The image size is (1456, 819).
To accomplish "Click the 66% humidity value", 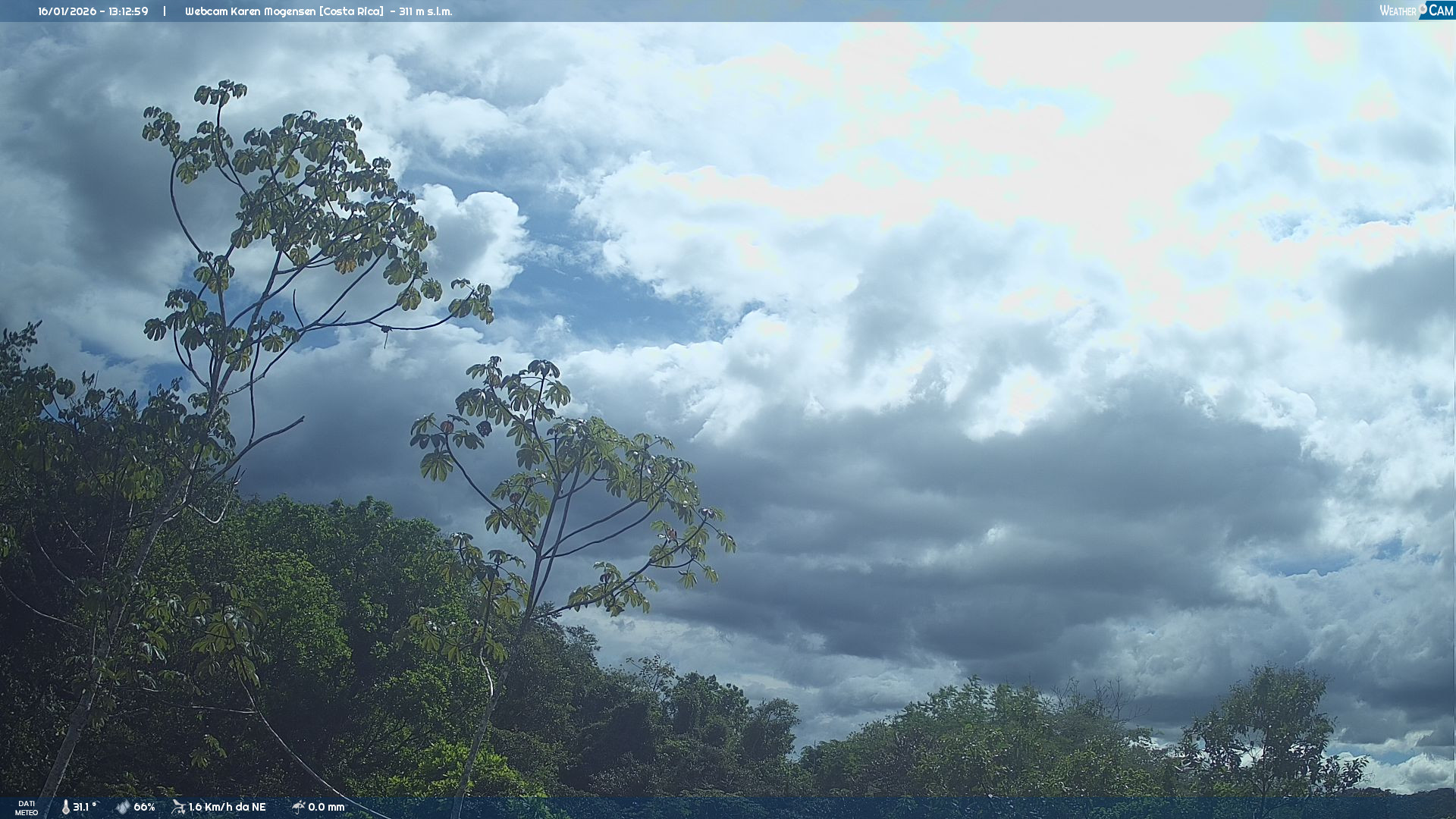I will 144,808.
